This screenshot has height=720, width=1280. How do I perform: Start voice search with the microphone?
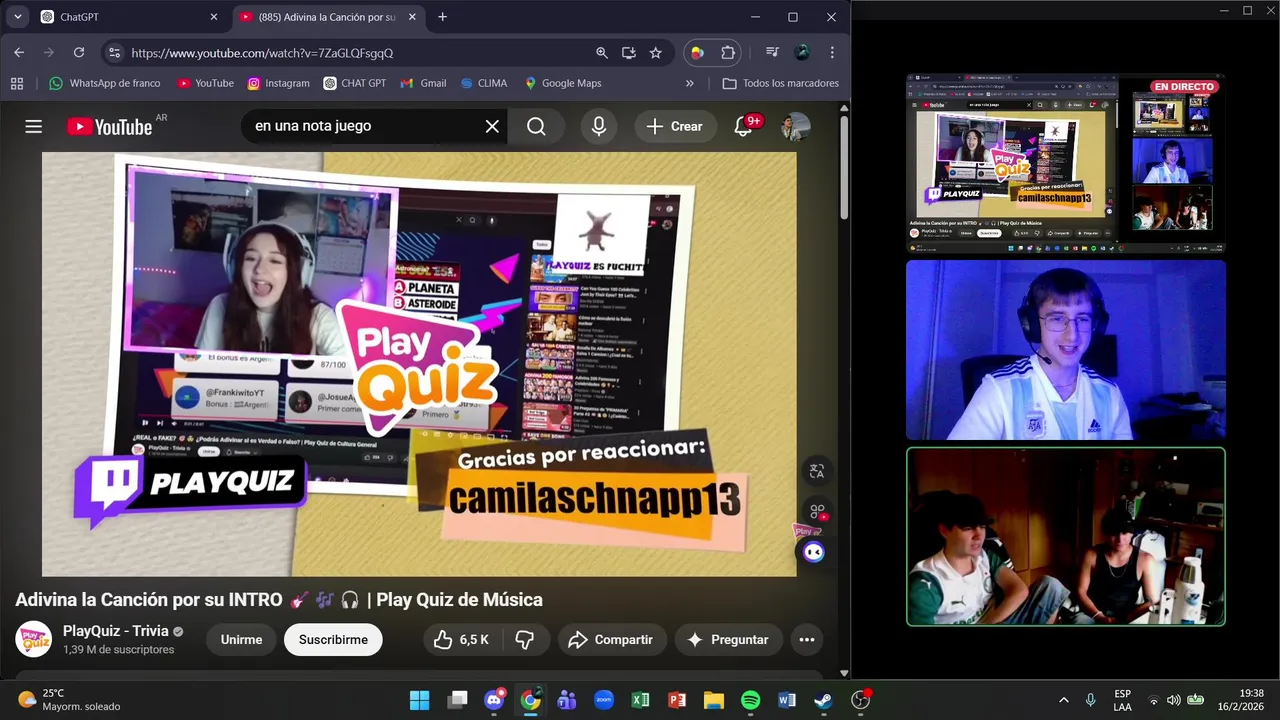coord(598,126)
